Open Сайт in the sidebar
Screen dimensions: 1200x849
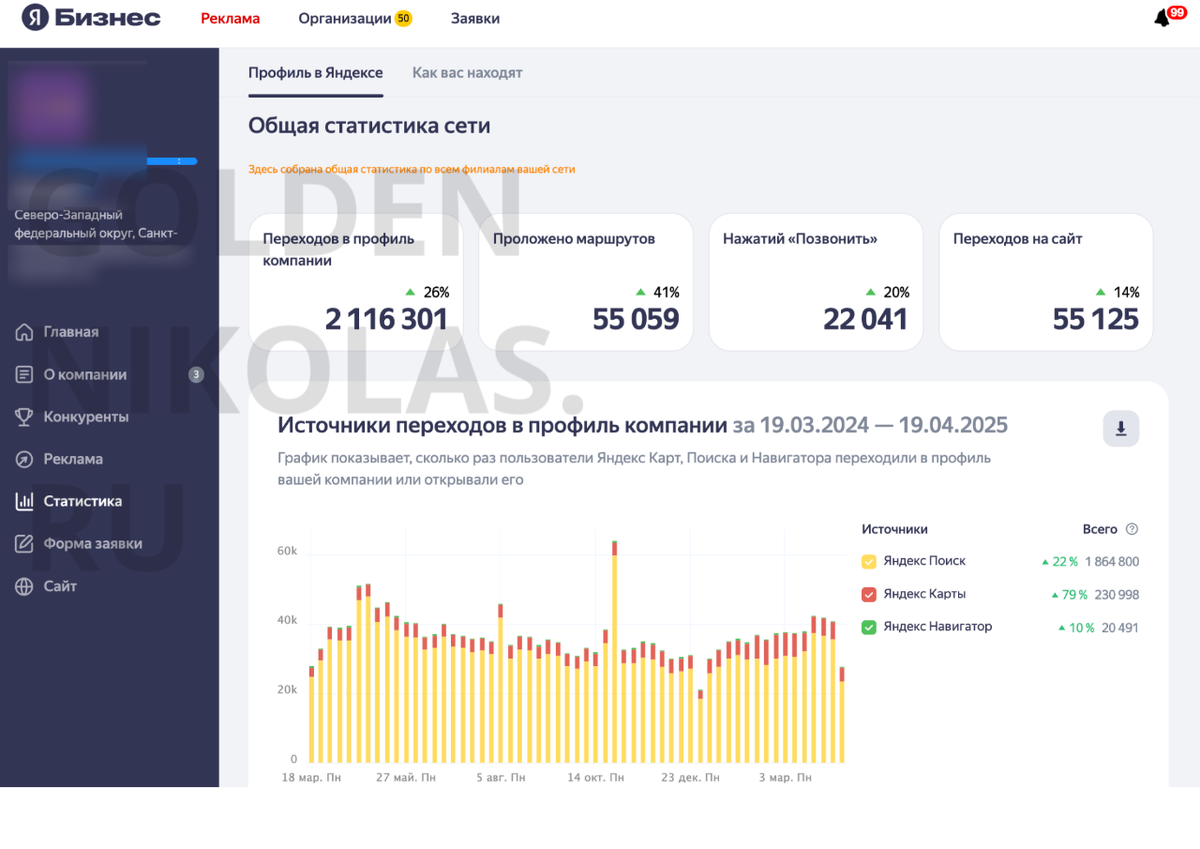(x=60, y=587)
